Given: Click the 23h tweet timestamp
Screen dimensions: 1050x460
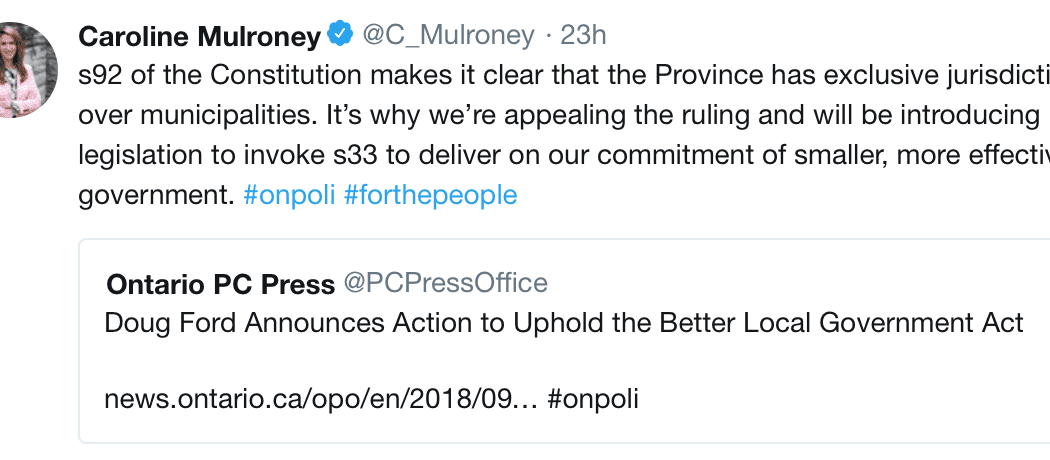Looking at the screenshot, I should (584, 36).
